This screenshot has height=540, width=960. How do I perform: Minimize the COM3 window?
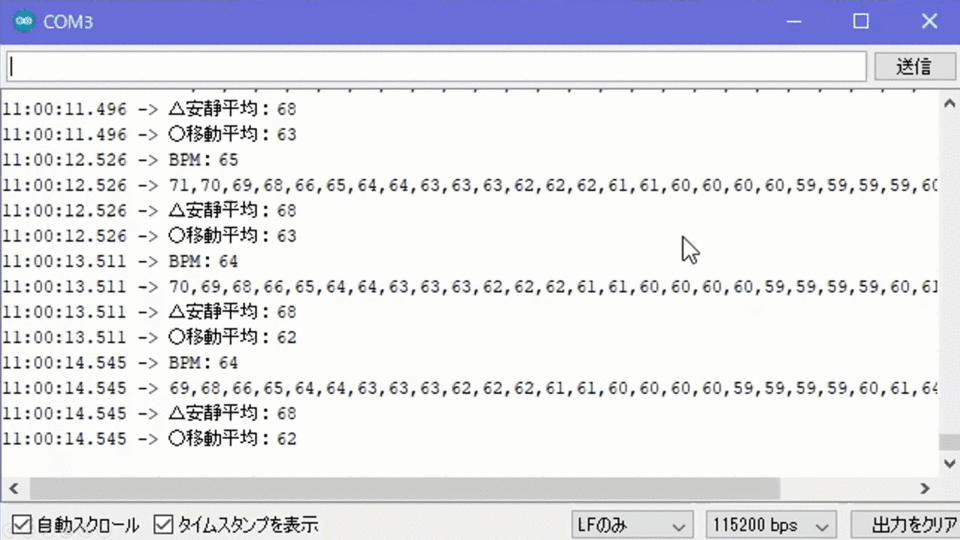coord(794,21)
